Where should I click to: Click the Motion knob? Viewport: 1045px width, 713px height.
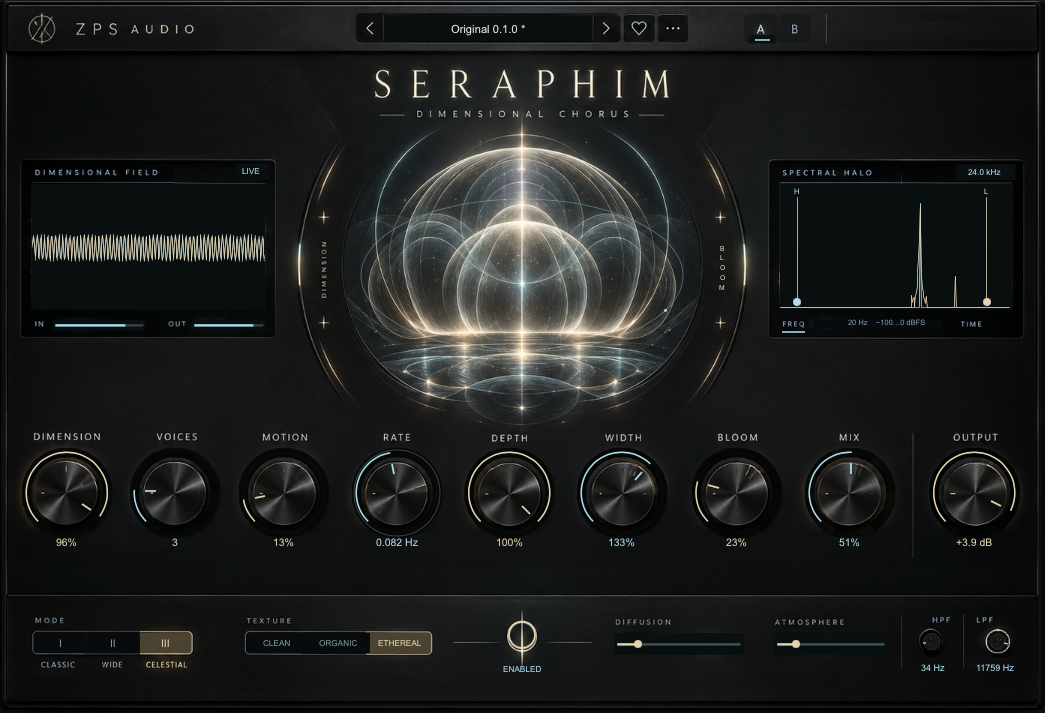pyautogui.click(x=283, y=492)
